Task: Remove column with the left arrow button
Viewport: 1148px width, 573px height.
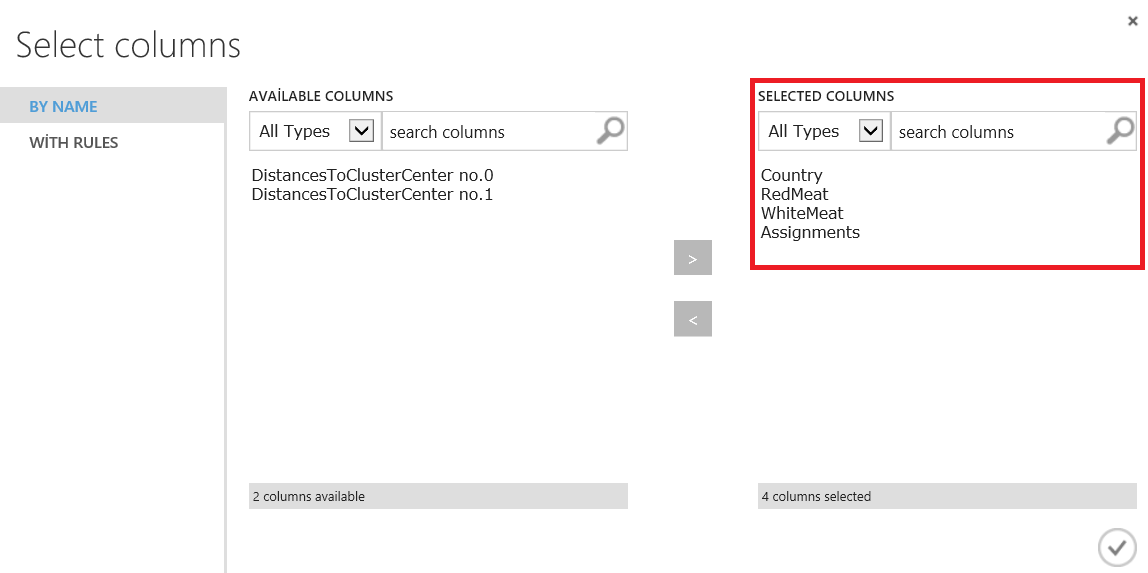Action: click(x=693, y=319)
